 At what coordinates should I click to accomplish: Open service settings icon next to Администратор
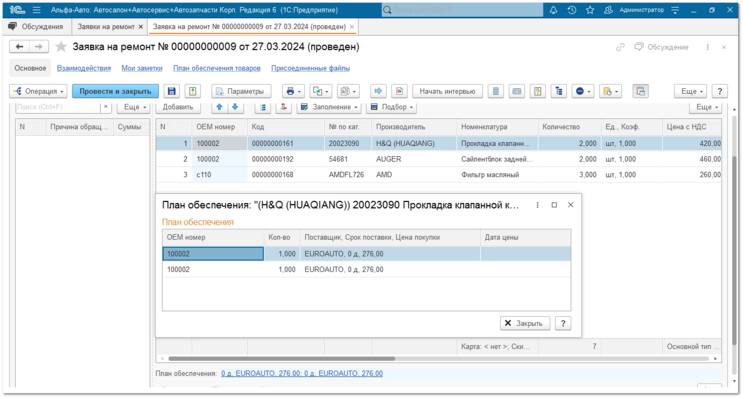coord(675,10)
